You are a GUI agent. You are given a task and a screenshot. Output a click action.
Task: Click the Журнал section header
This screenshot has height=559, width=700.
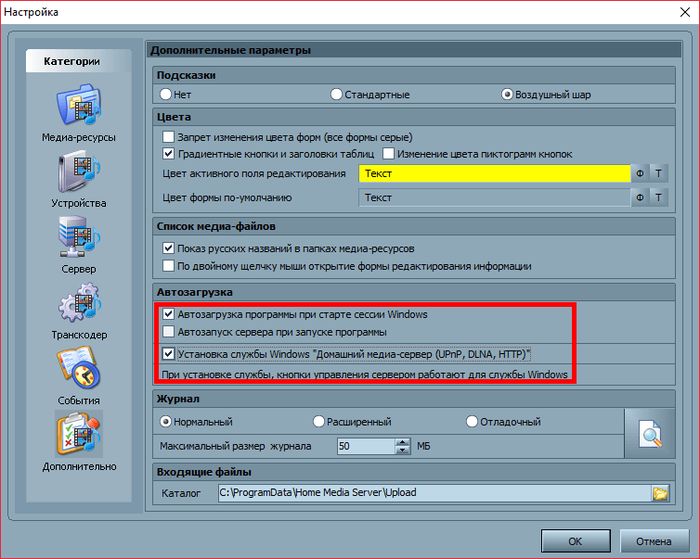coord(414,399)
